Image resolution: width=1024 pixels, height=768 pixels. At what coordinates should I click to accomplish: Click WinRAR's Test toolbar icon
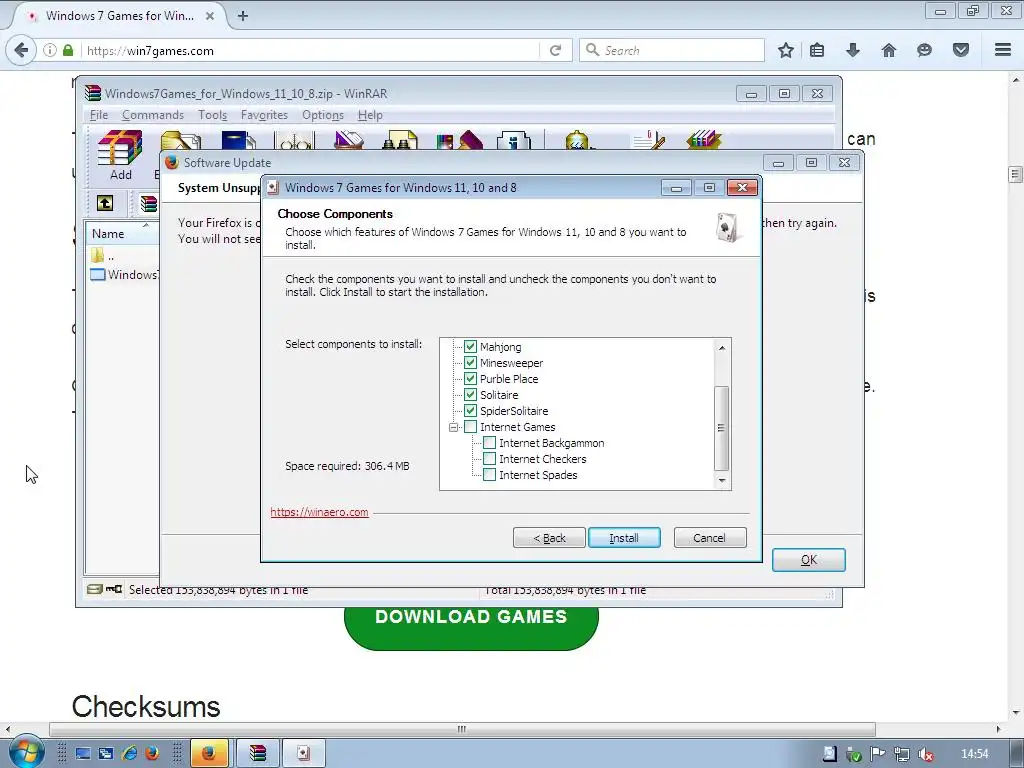pyautogui.click(x=238, y=140)
